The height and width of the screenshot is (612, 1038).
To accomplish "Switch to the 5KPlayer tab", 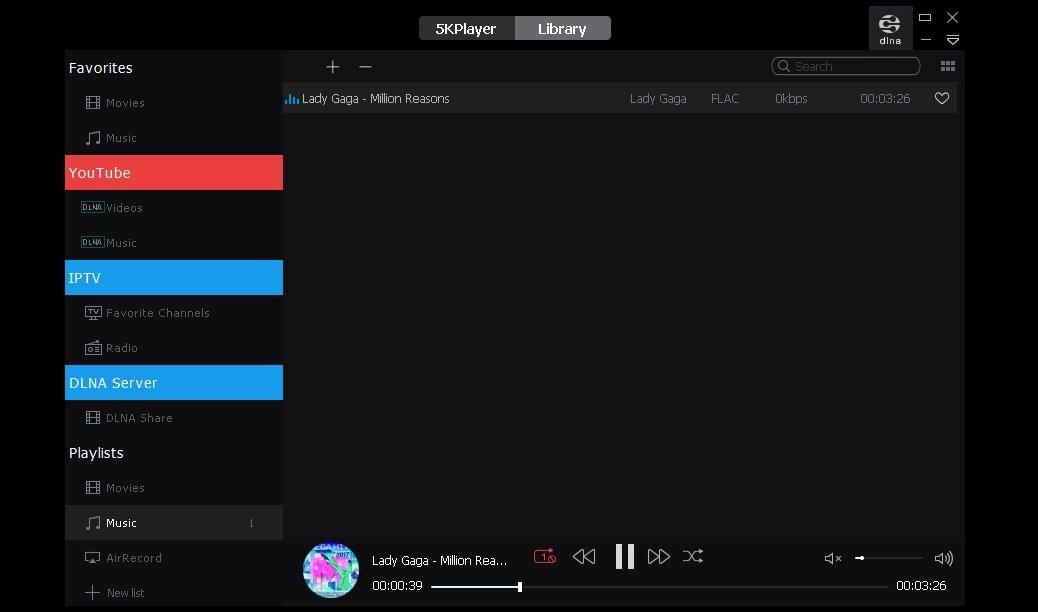I will [x=466, y=28].
